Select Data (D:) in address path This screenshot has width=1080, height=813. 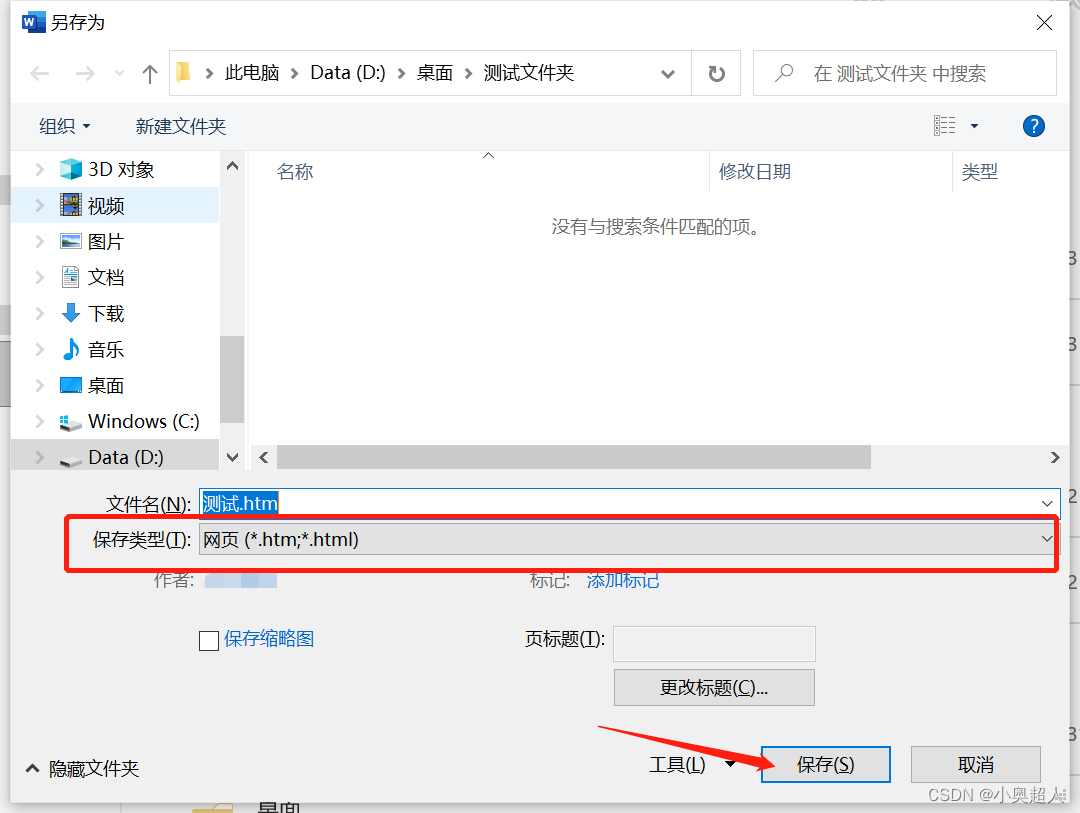click(348, 72)
